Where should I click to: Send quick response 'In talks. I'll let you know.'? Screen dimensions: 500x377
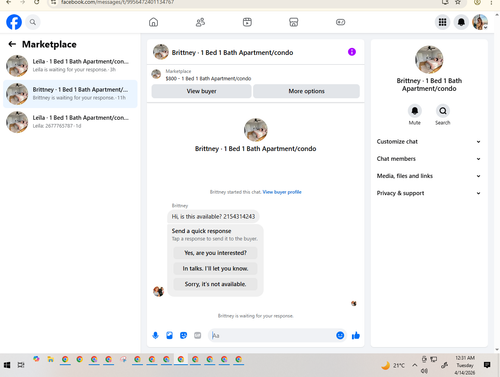(215, 268)
